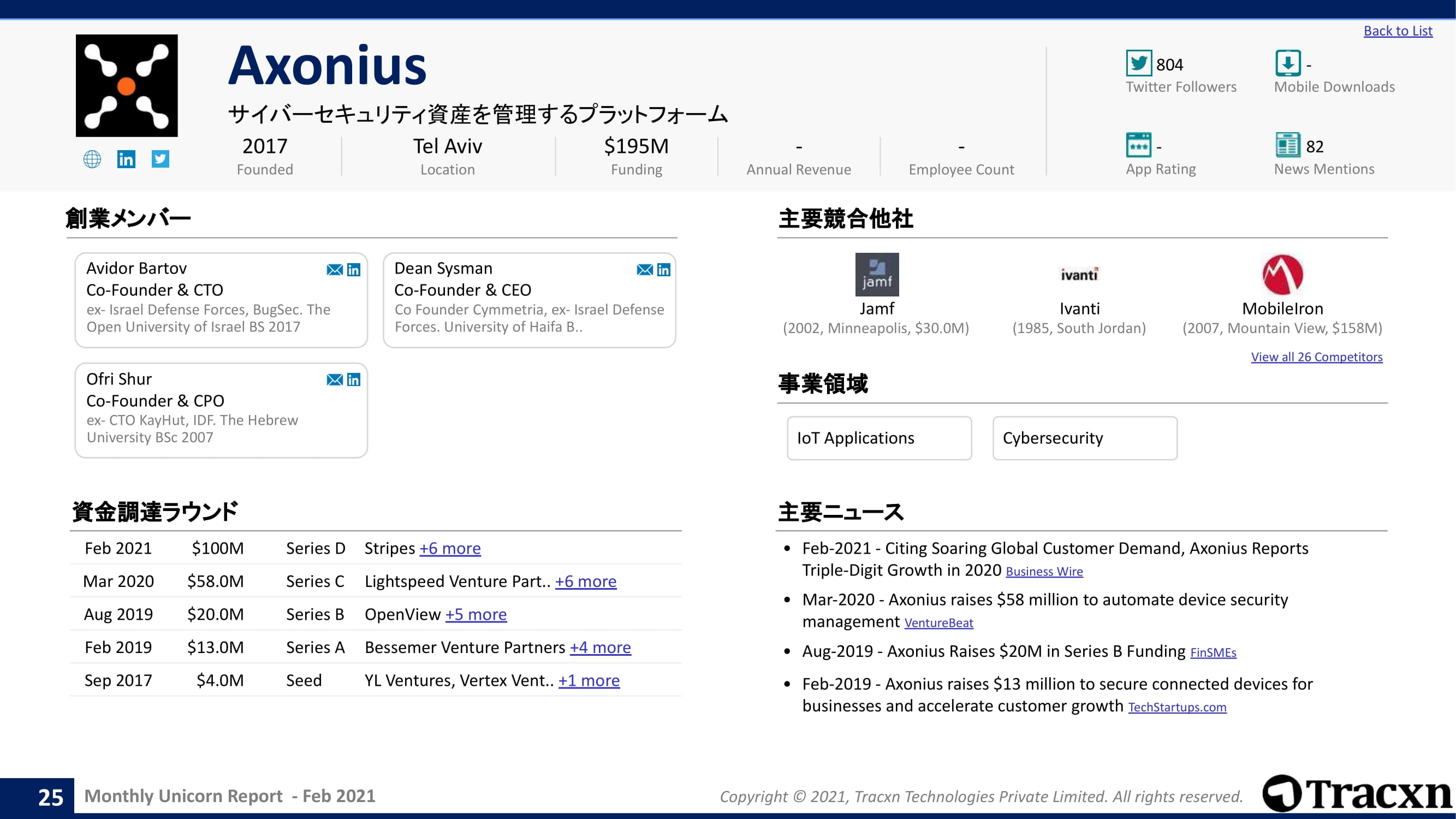The image size is (1456, 819).
Task: Expand OpenView investors with +5 more
Action: tap(476, 614)
